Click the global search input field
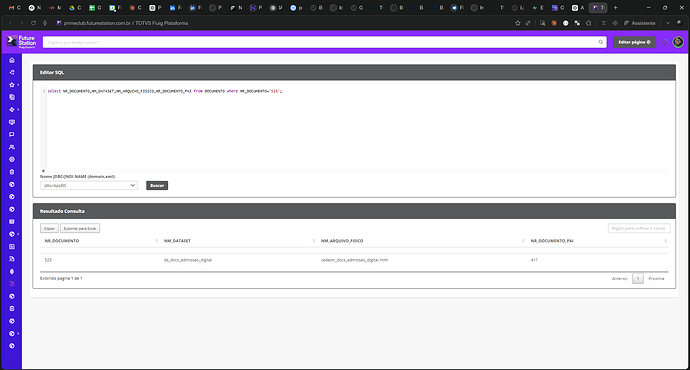This screenshot has height=370, width=690. click(x=324, y=42)
